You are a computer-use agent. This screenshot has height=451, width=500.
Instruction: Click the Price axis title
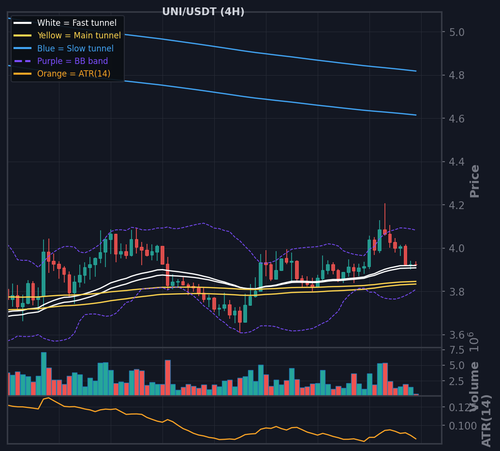(474, 181)
